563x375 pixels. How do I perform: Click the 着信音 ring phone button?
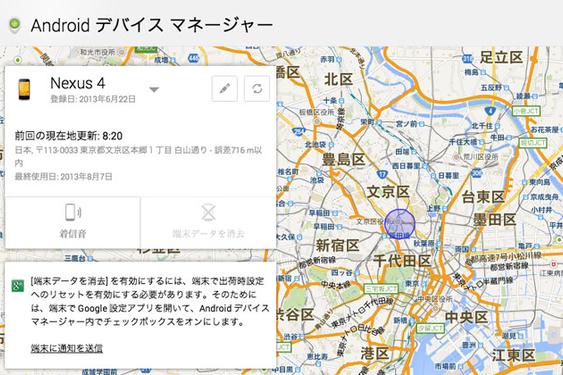click(x=73, y=222)
